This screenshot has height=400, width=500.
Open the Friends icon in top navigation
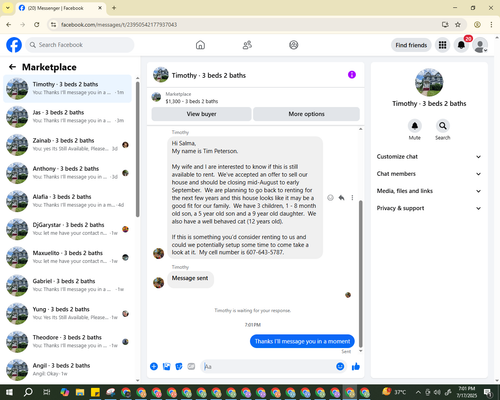pos(247,45)
